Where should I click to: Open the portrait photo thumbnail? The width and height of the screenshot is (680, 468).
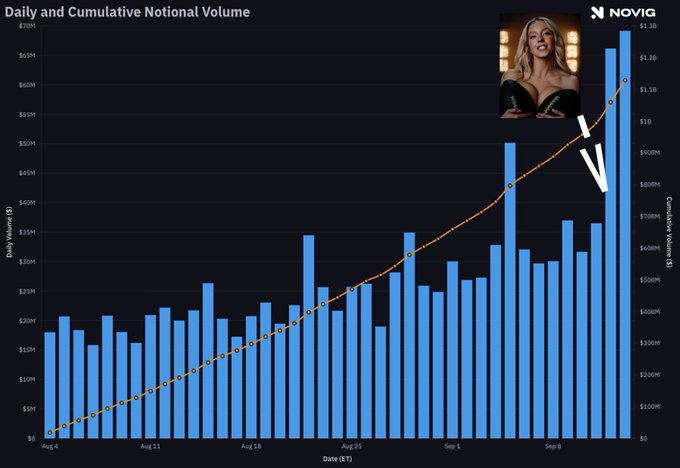coord(540,65)
